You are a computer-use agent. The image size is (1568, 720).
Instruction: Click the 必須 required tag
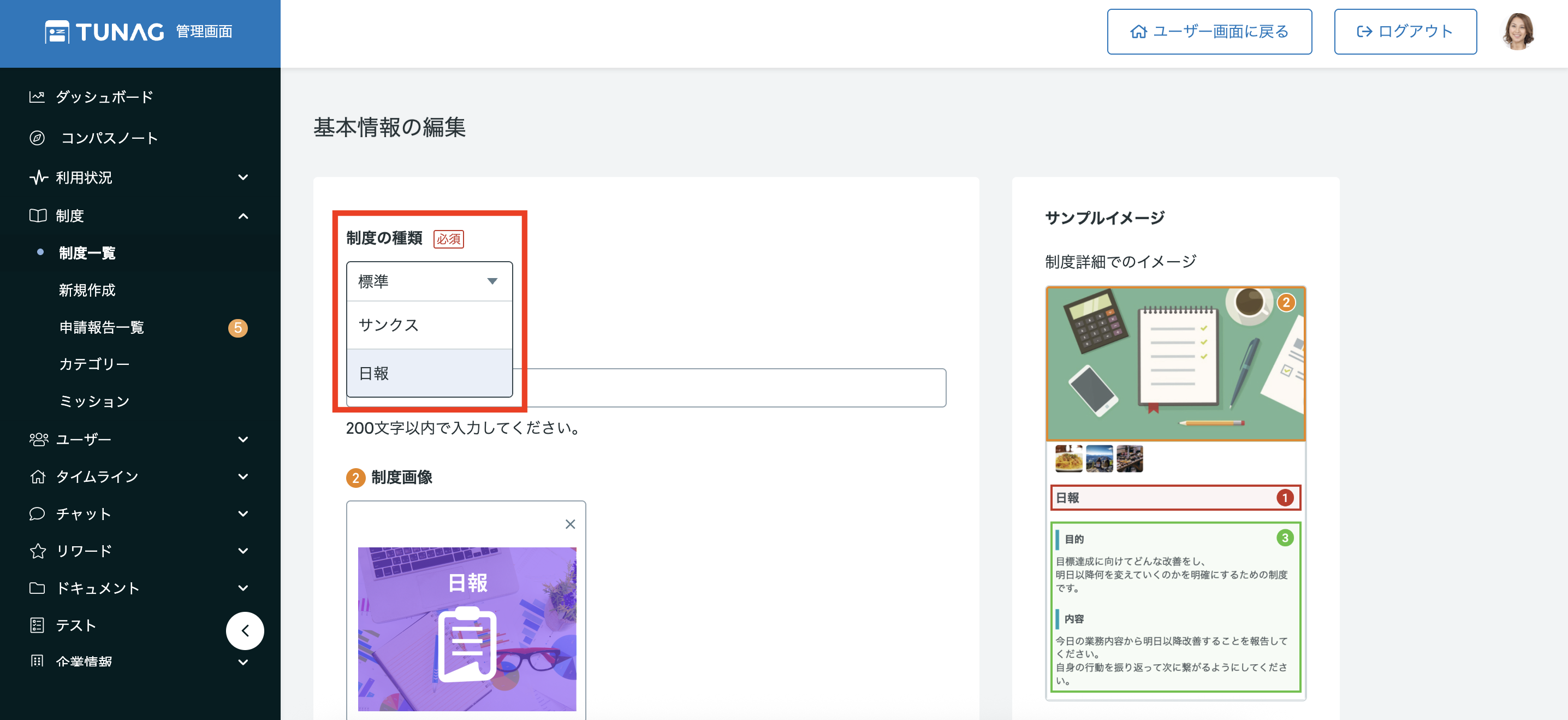[x=449, y=239]
